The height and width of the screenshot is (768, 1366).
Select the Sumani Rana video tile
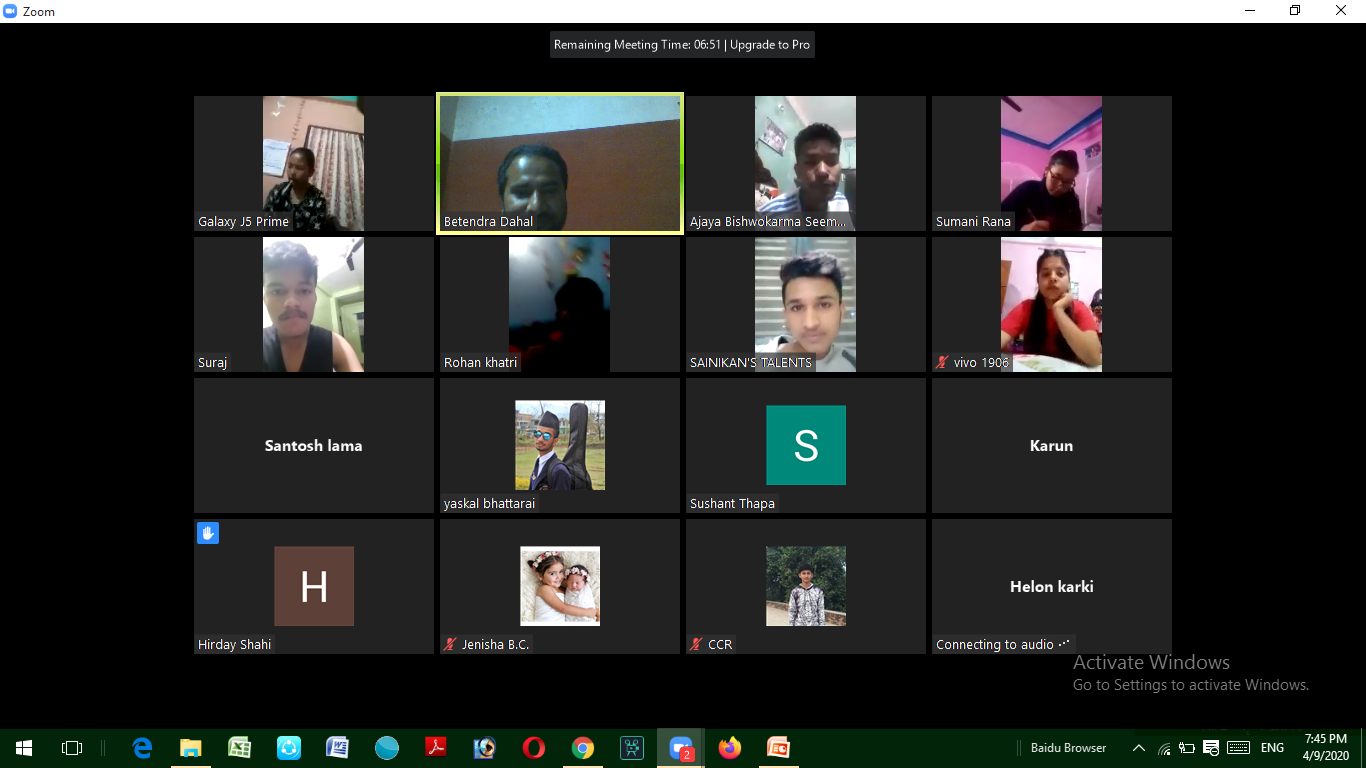point(1051,164)
